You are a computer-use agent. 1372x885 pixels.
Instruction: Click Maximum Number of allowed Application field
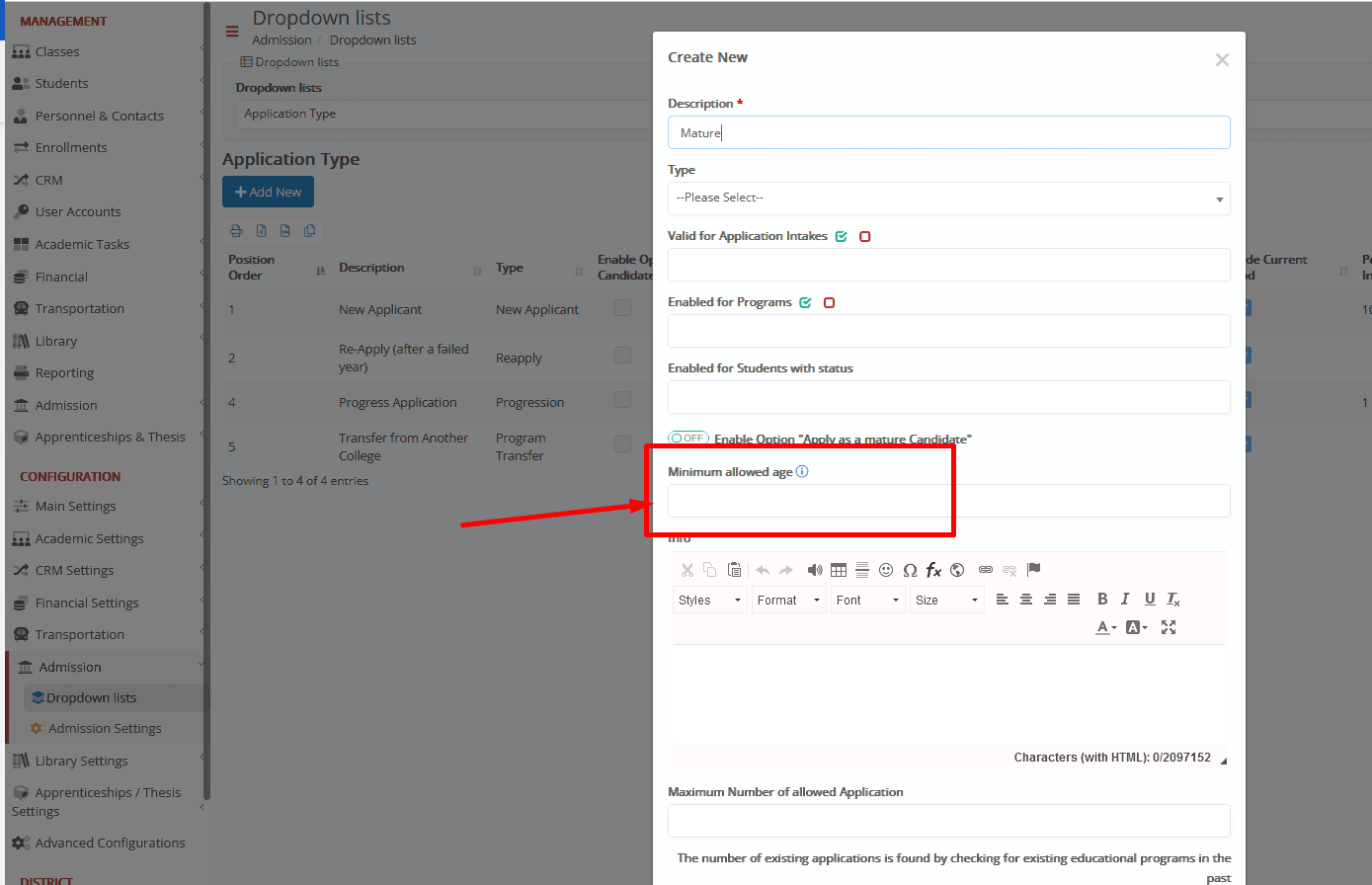[x=949, y=821]
